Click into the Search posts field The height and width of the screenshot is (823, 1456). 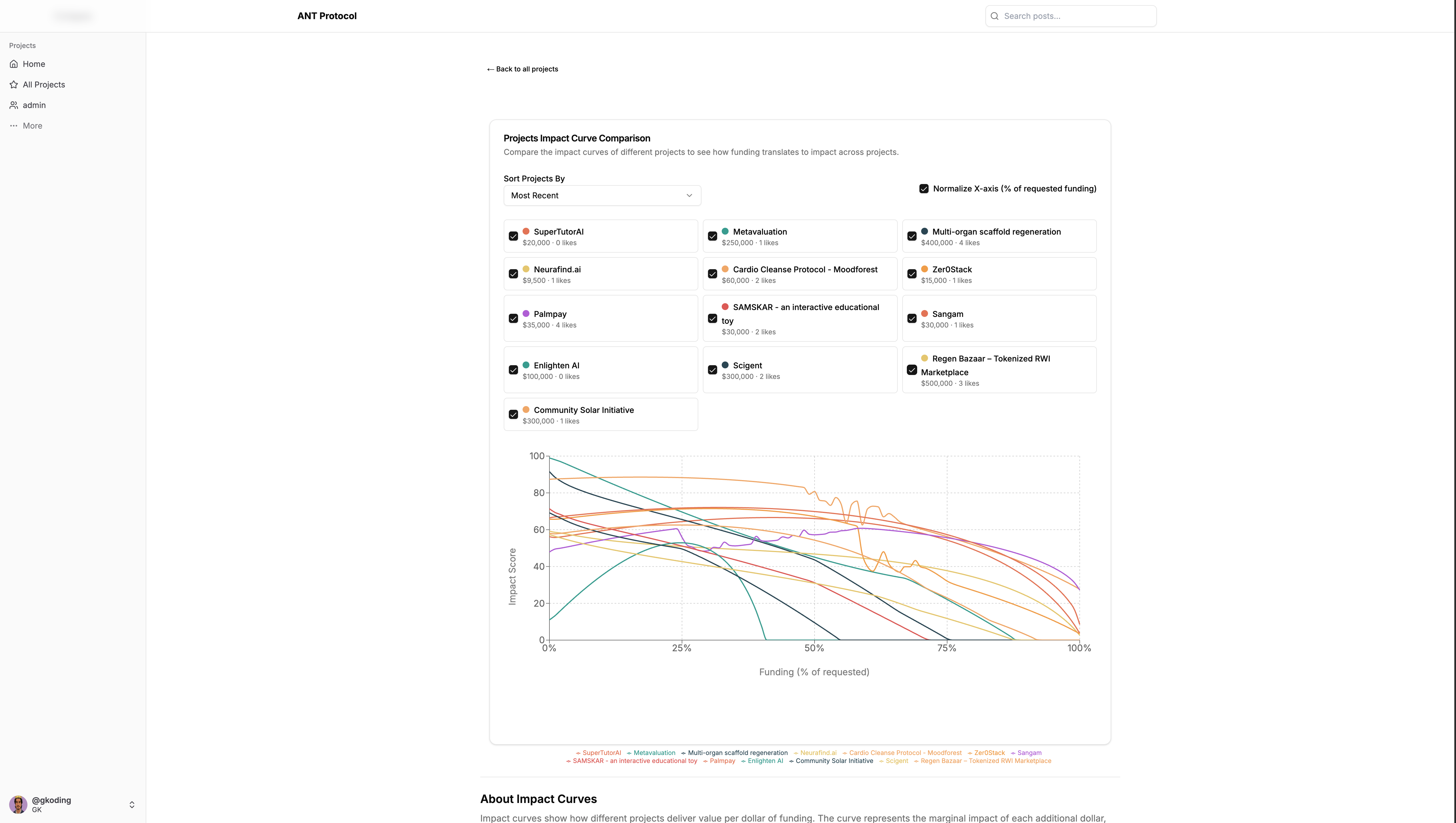[1071, 16]
